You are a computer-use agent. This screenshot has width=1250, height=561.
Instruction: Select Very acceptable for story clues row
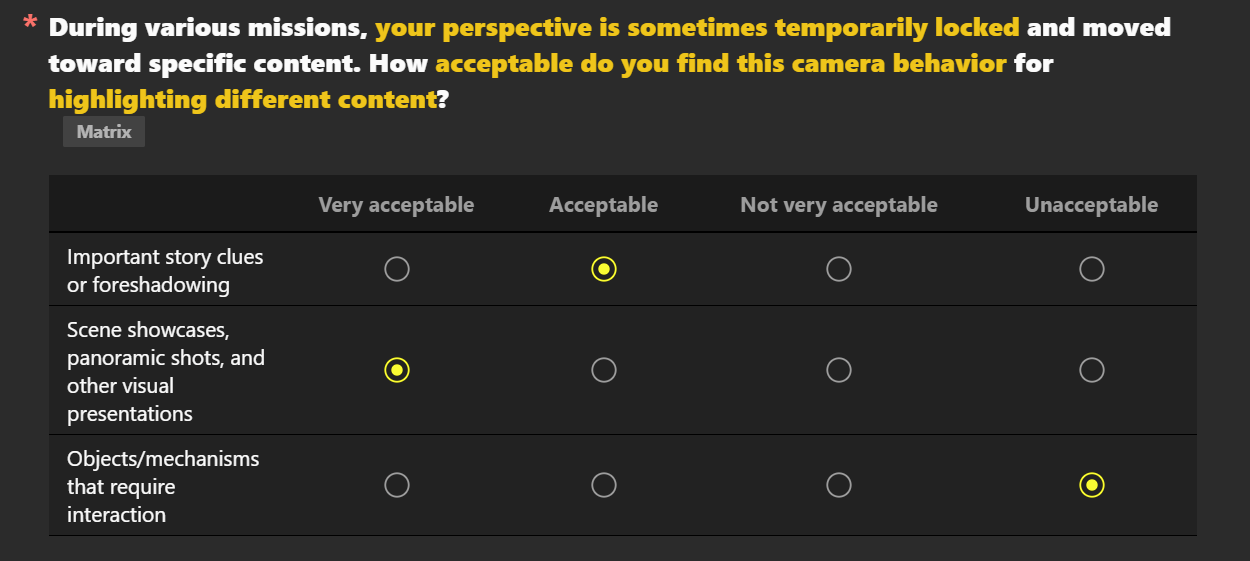click(x=397, y=269)
